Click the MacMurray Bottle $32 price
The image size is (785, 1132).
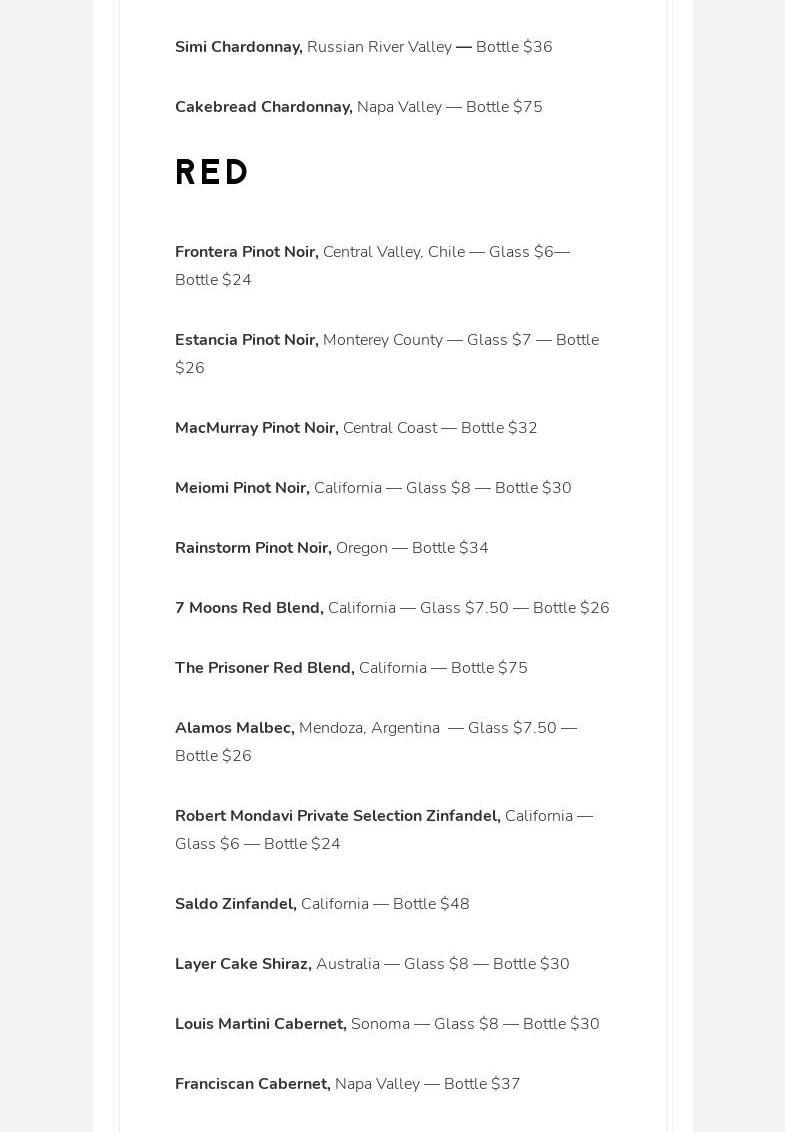[x=499, y=428]
